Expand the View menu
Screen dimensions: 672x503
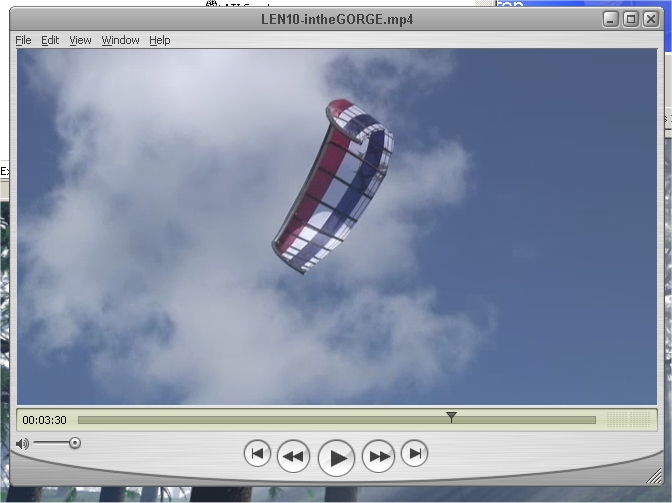80,40
